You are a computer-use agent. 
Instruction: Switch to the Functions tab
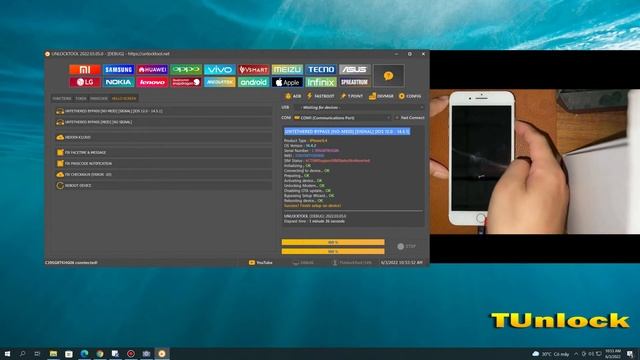(x=62, y=98)
